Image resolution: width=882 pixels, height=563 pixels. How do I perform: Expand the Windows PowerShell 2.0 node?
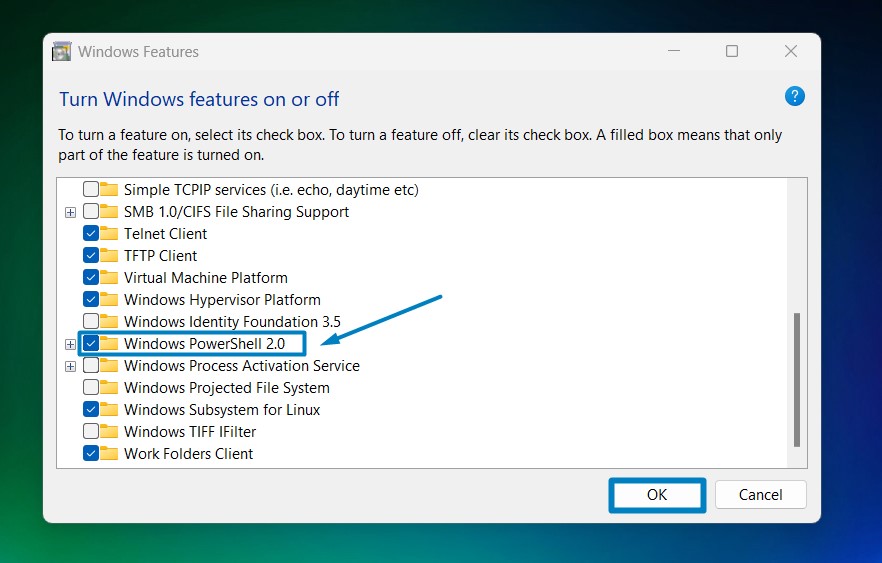tap(70, 344)
